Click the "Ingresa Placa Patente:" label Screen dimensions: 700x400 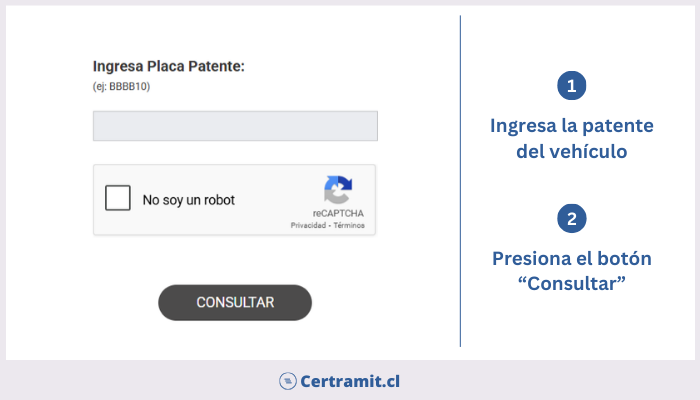[x=169, y=67]
